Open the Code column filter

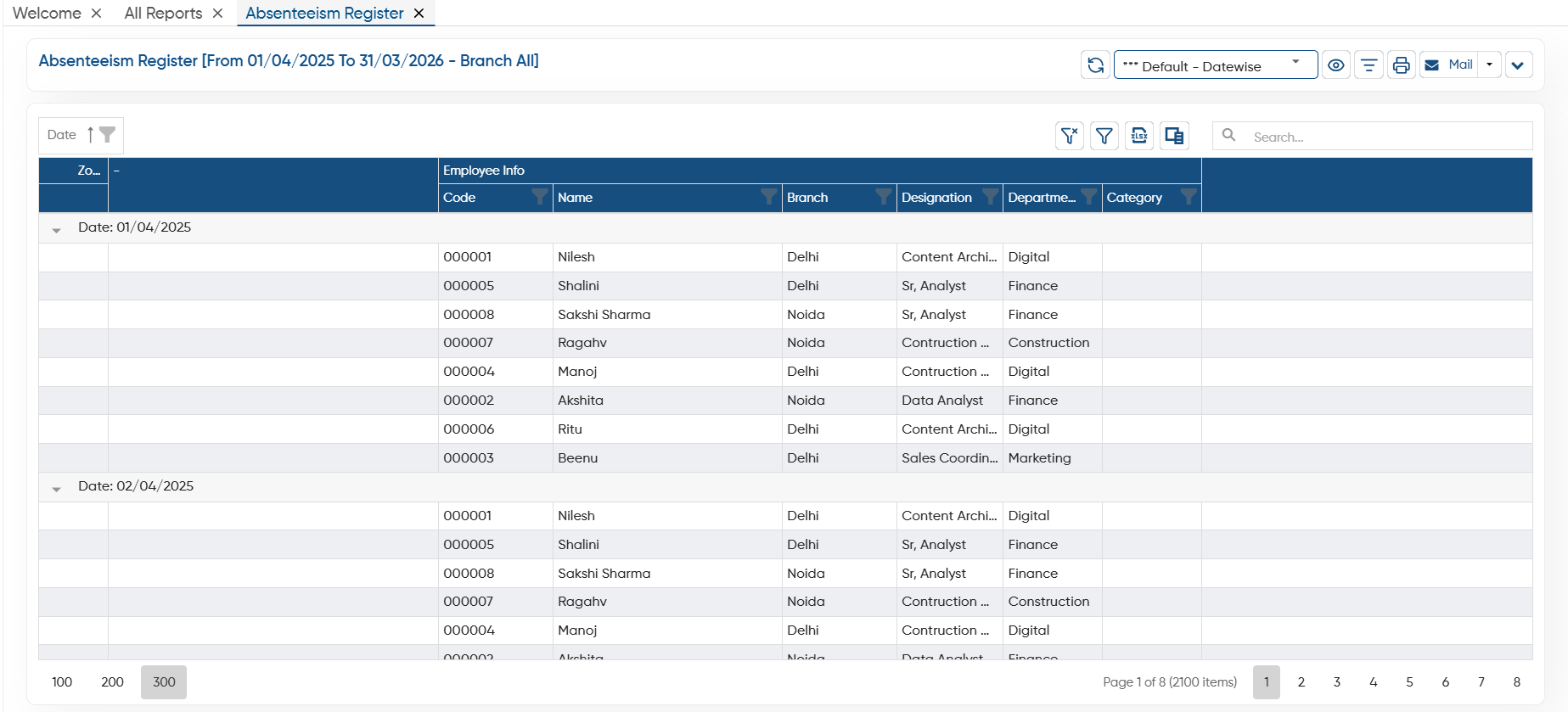(x=539, y=197)
